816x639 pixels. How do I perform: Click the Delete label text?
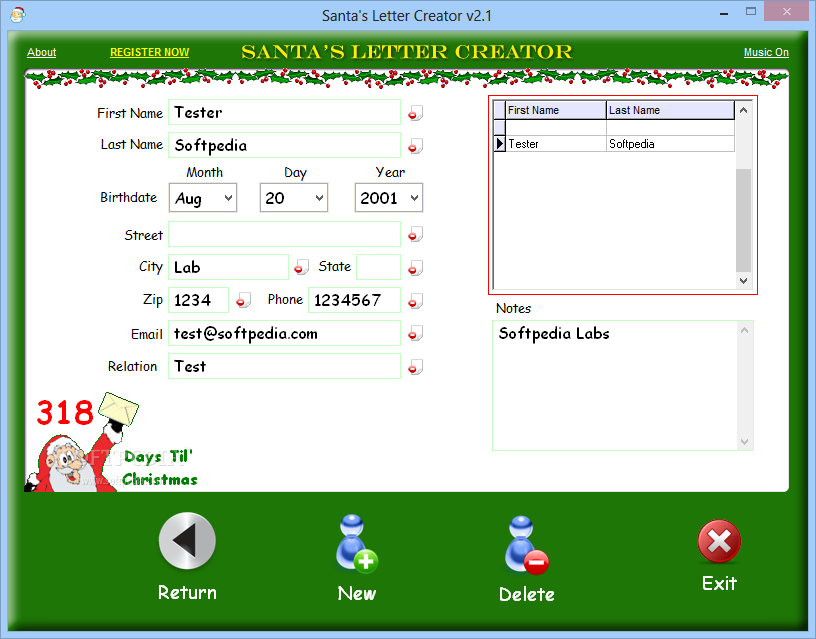(527, 594)
